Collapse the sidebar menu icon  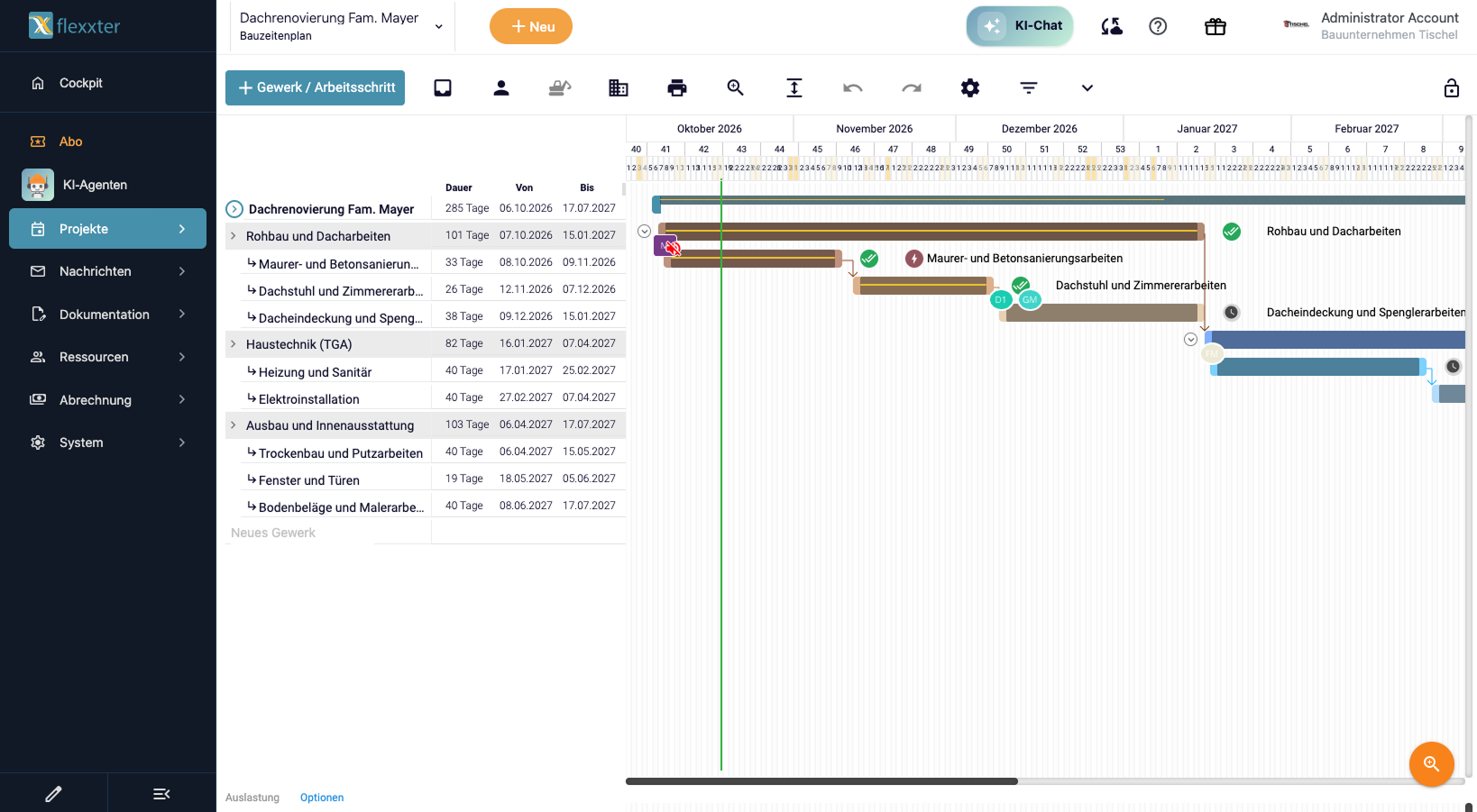[161, 794]
